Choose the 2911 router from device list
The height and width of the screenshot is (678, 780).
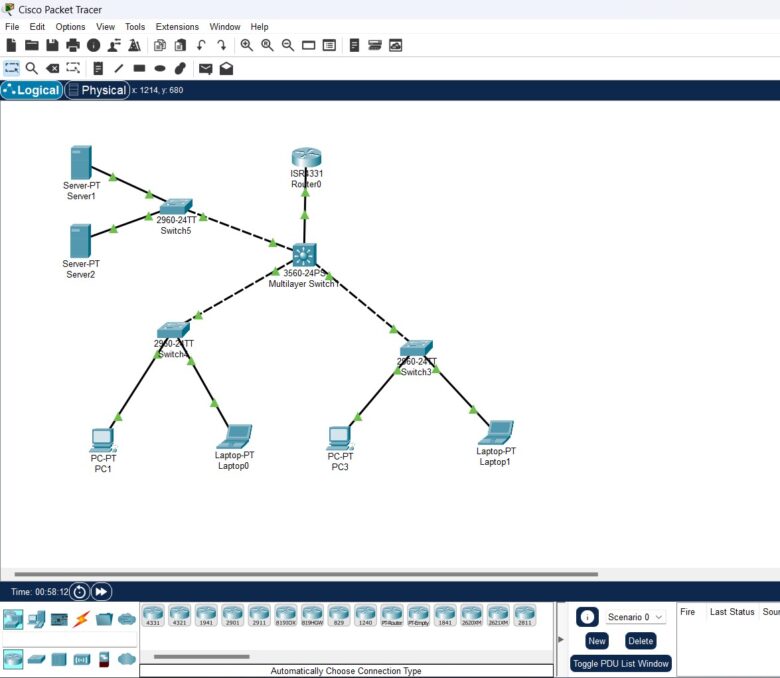[x=259, y=615]
